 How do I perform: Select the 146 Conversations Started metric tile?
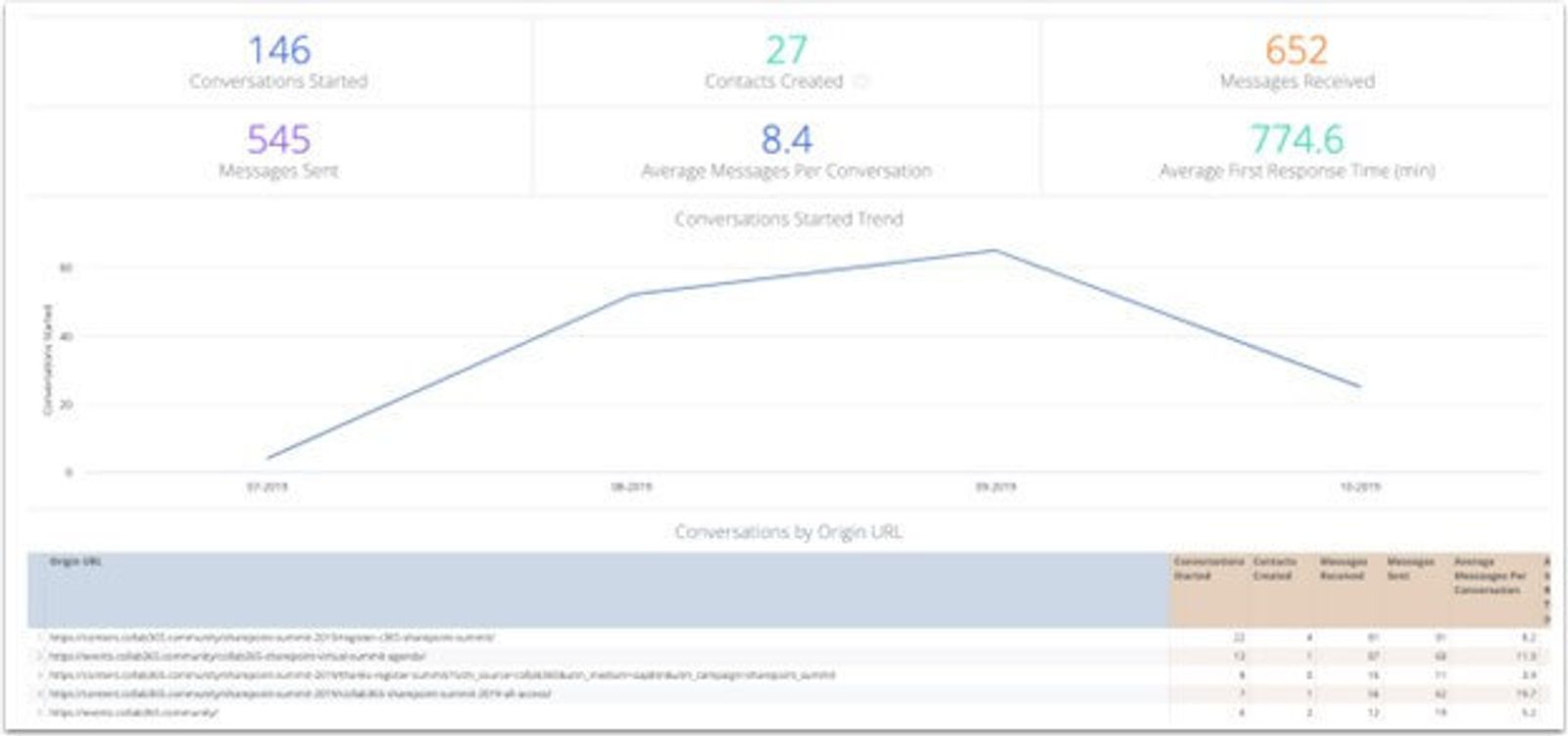(x=279, y=62)
